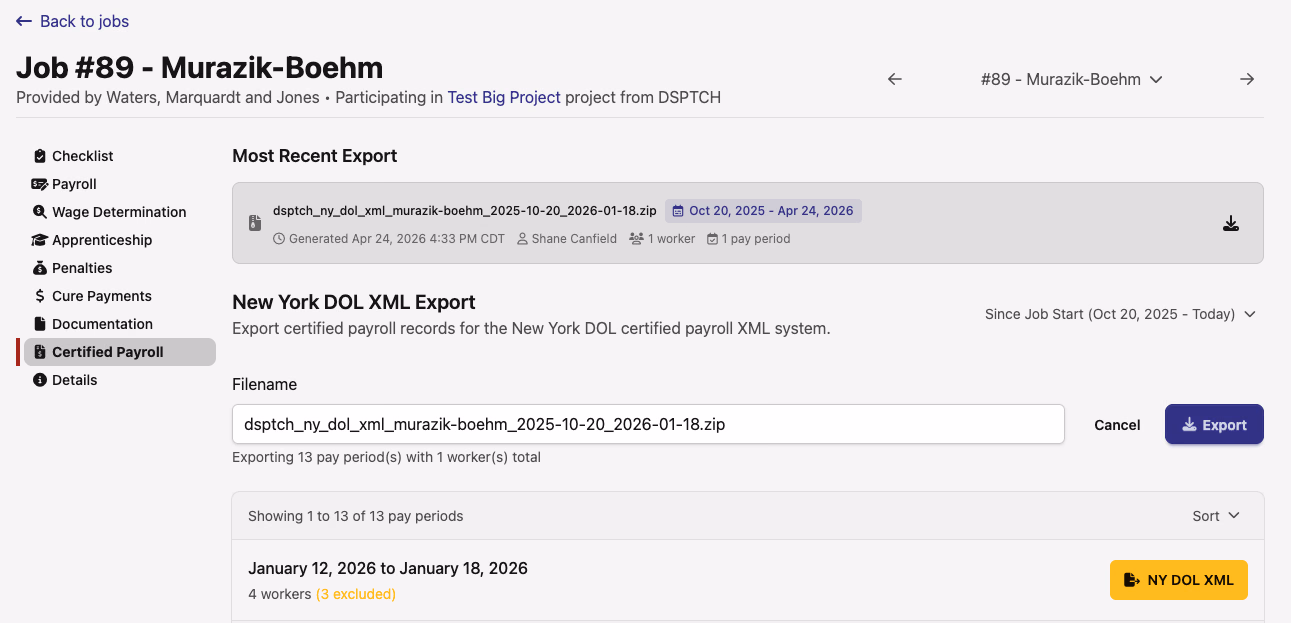
Task: Click Showing 1 to 13 of 13 pay periods text
Action: coord(356,516)
